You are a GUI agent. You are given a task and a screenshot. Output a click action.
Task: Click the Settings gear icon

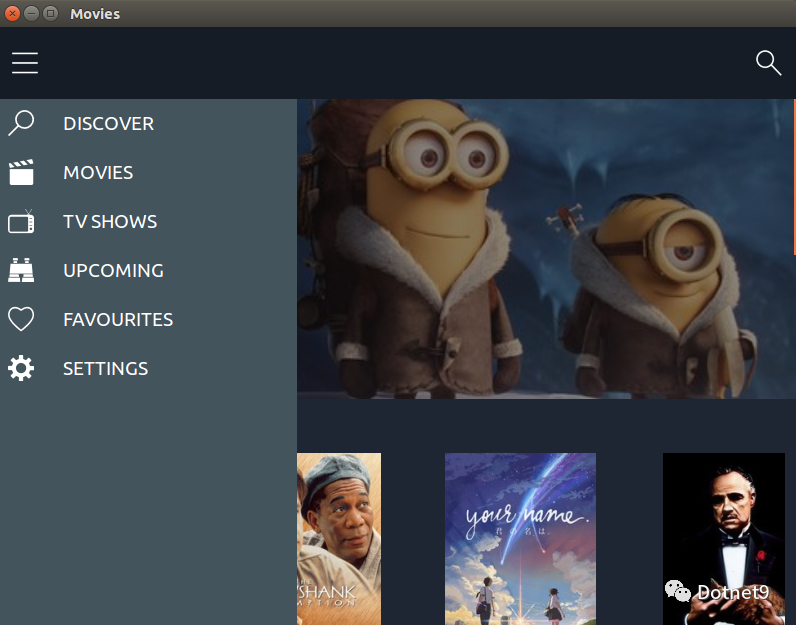click(x=21, y=368)
